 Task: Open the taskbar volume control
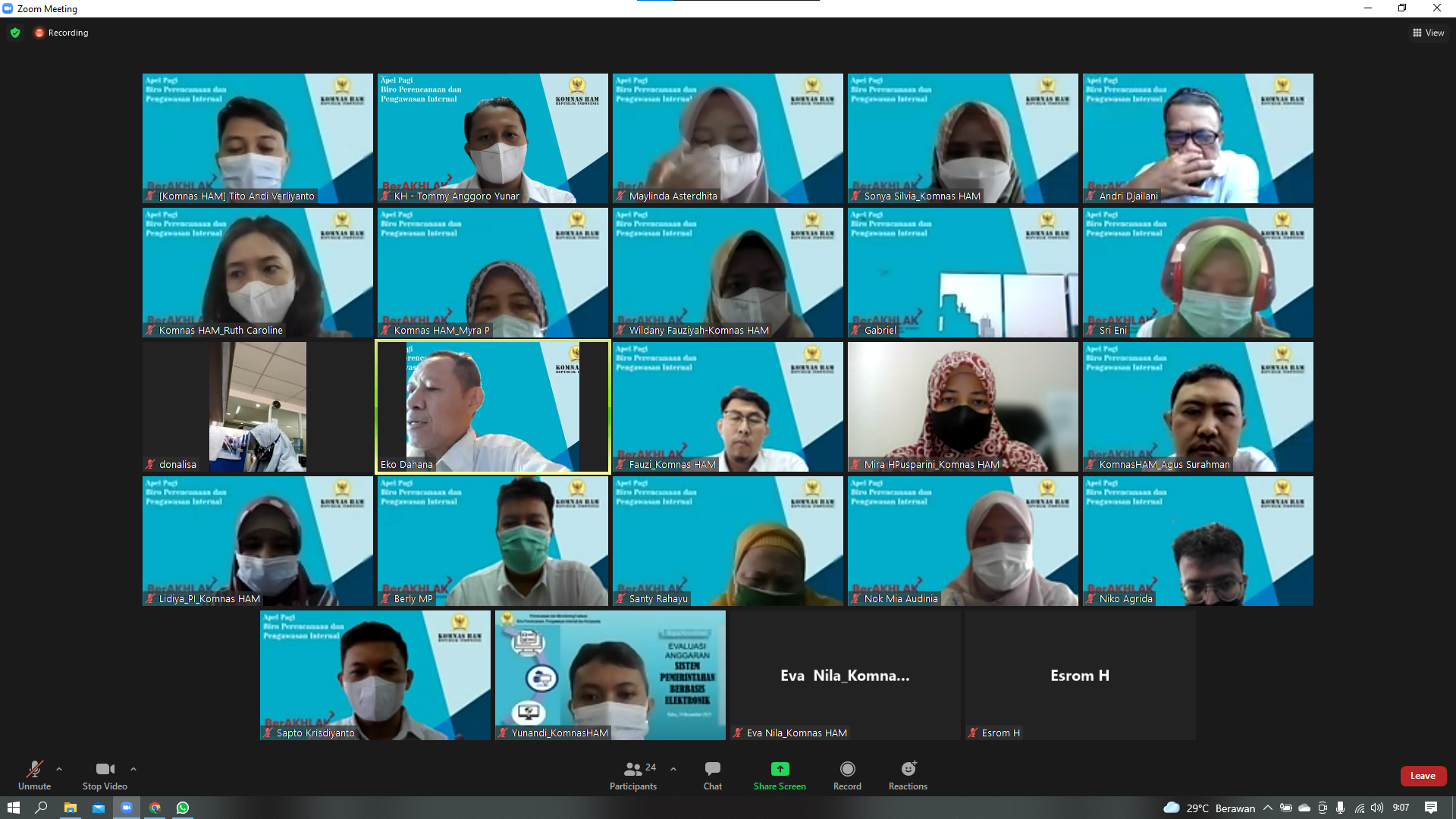click(x=1376, y=808)
